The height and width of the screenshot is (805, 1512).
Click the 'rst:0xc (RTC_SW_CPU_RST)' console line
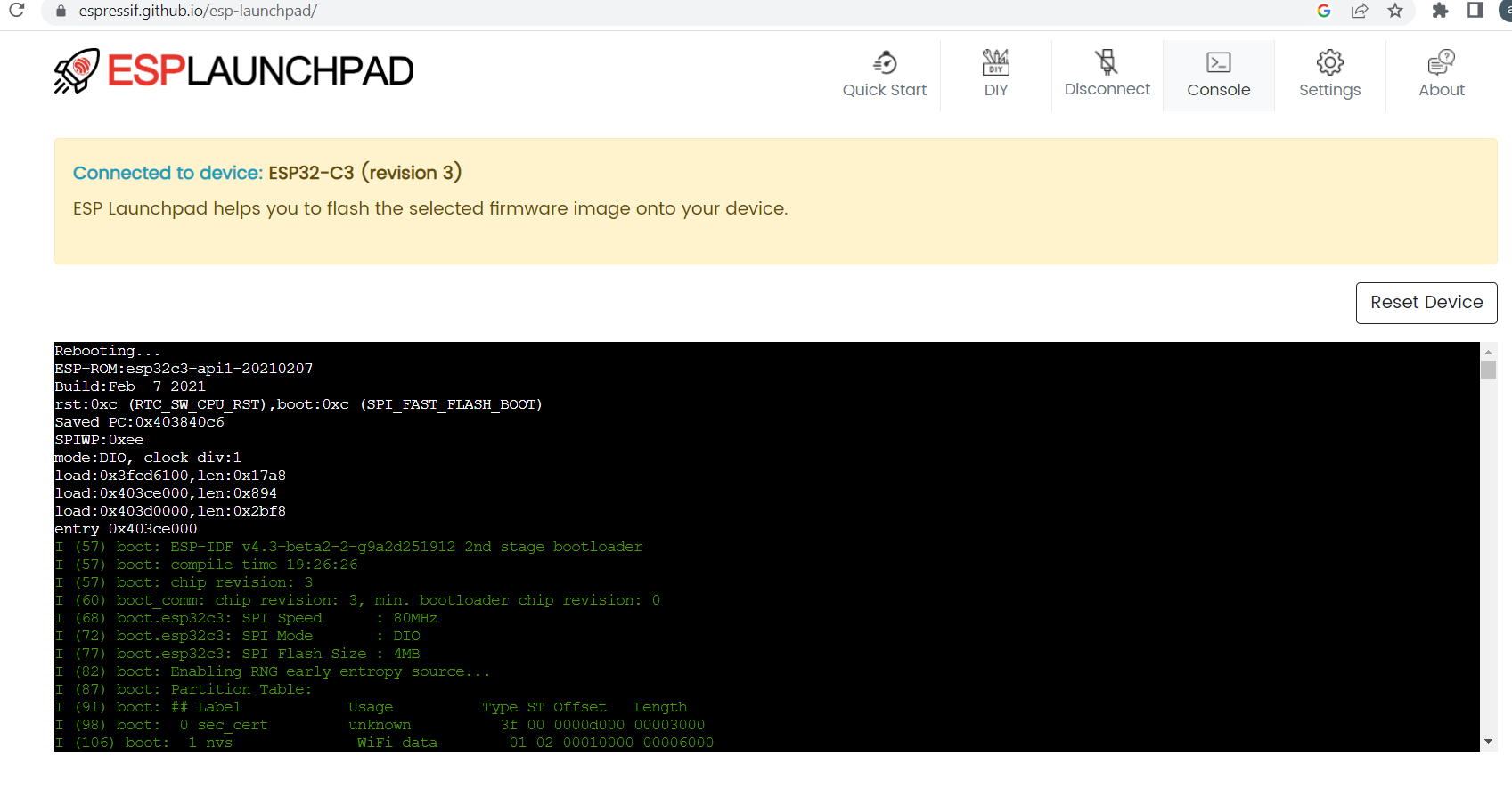click(298, 404)
